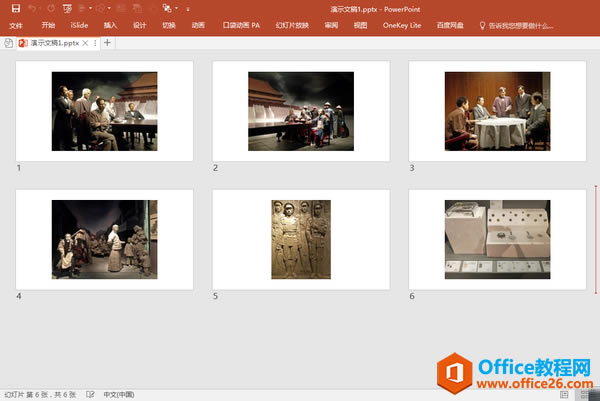
Task: Select the 演示文稿1.pptx document tab
Action: (54, 43)
